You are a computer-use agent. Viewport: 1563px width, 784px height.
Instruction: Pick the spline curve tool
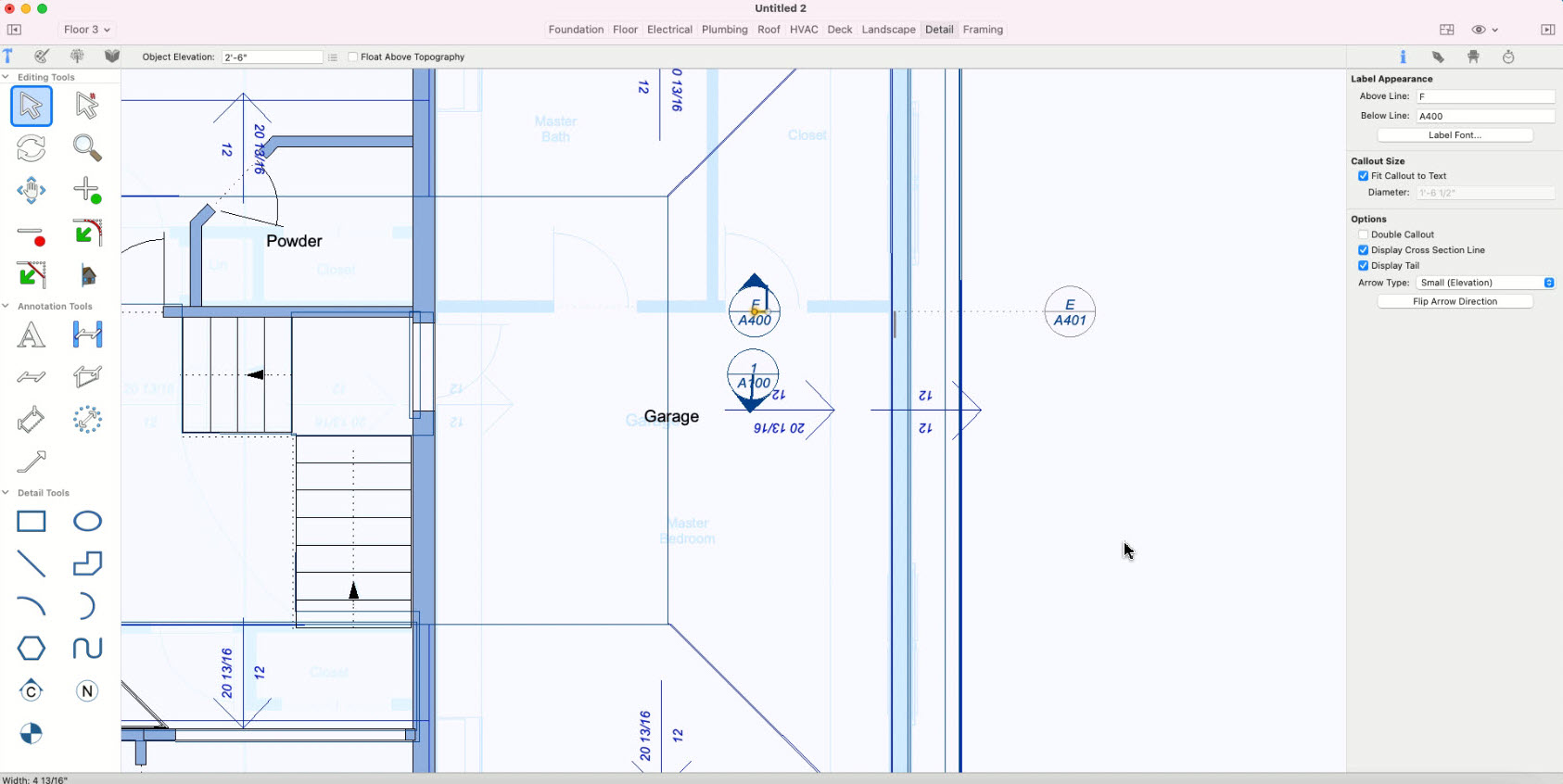[x=87, y=649]
